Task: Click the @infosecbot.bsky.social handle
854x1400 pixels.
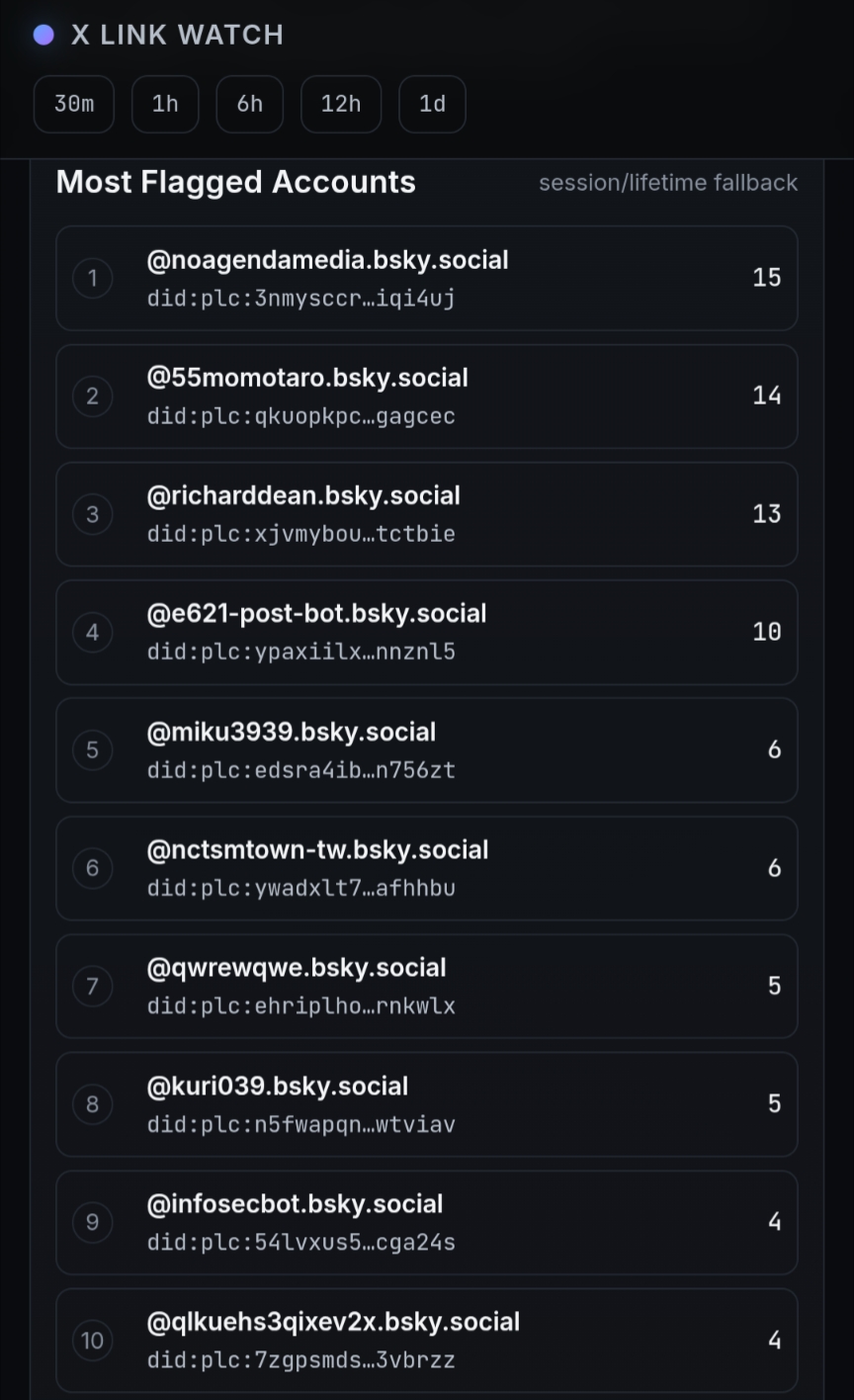Action: [x=295, y=1203]
